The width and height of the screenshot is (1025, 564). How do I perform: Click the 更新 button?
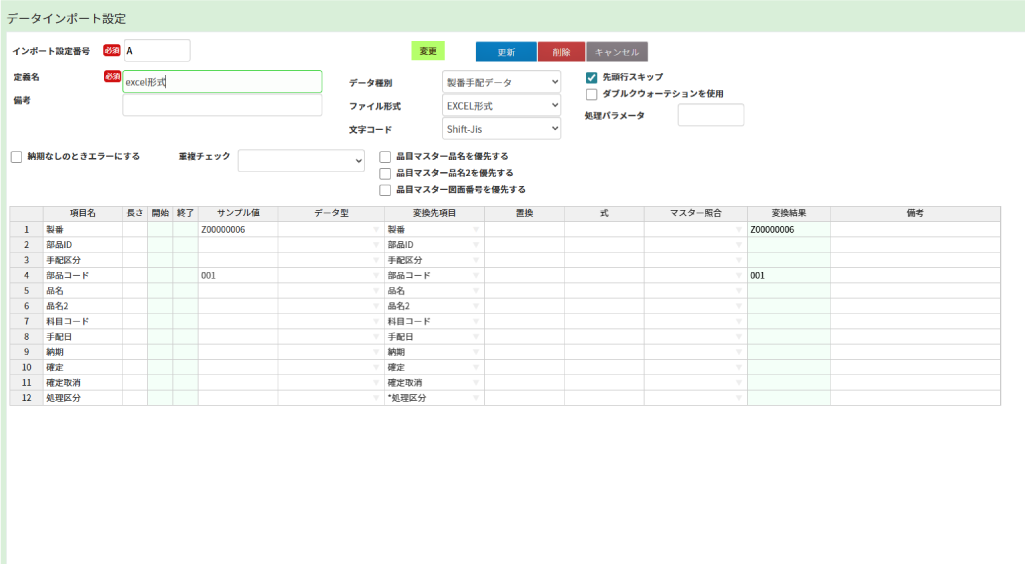[506, 52]
